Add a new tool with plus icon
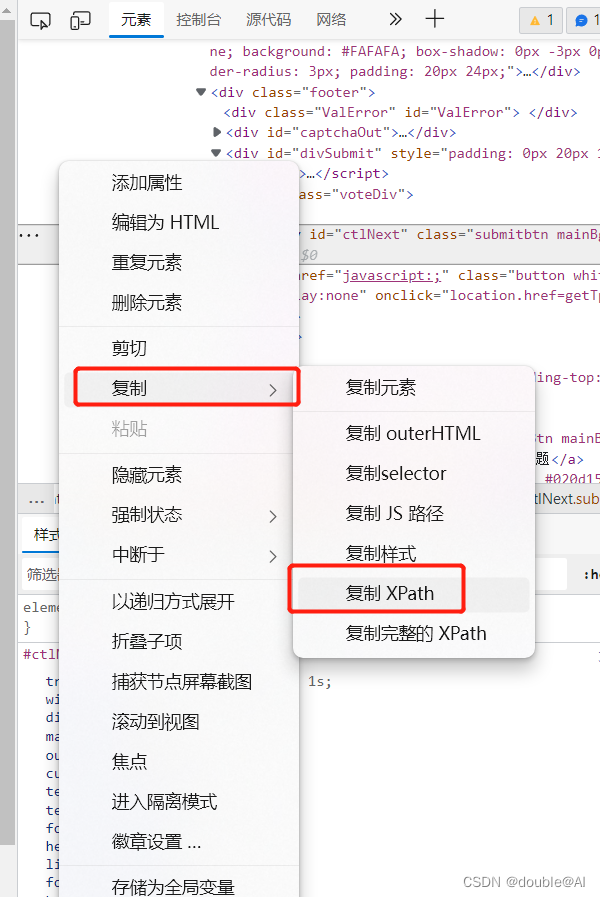Viewport: 600px width, 897px height. point(435,19)
